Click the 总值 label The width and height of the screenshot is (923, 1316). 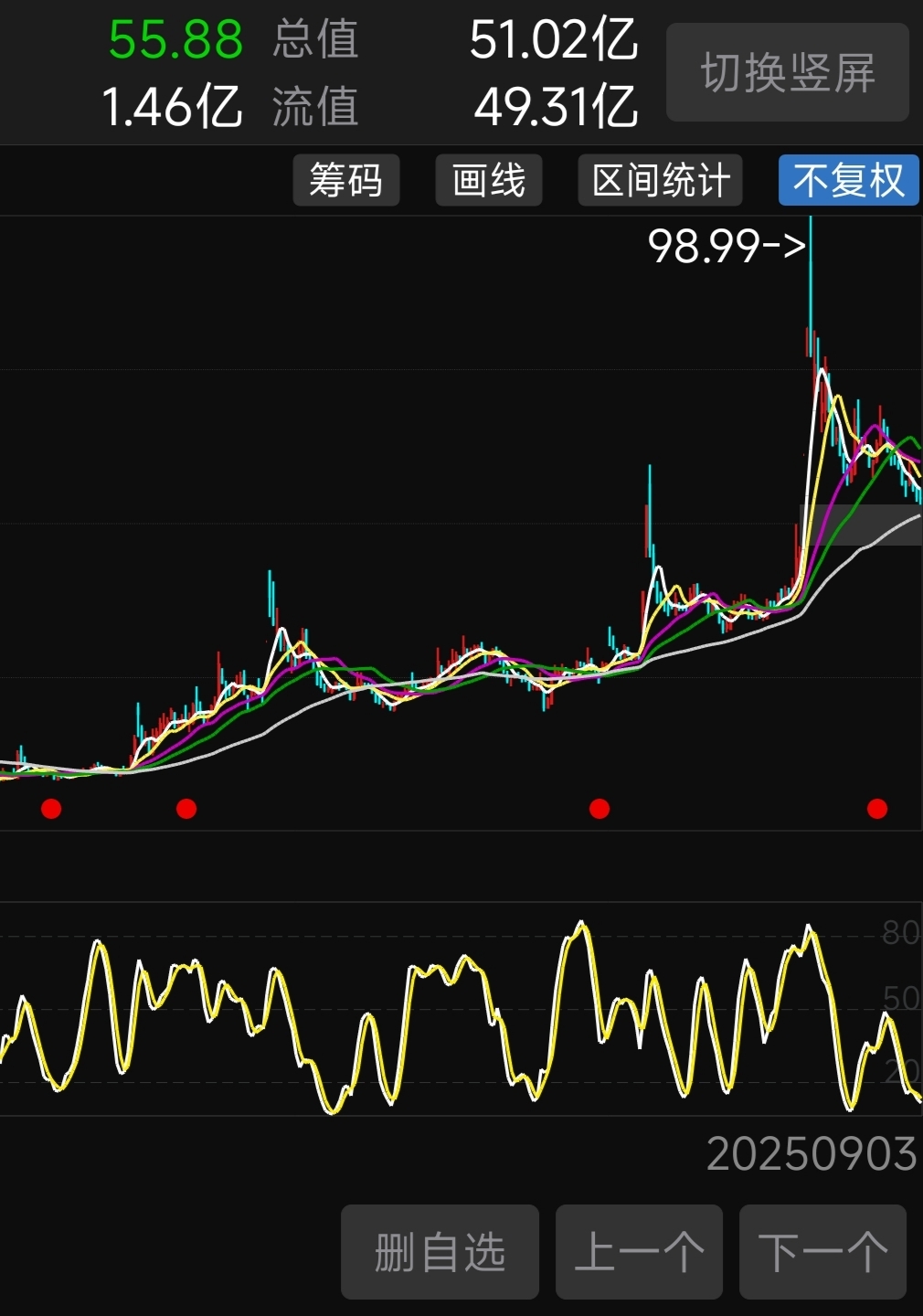[x=315, y=40]
